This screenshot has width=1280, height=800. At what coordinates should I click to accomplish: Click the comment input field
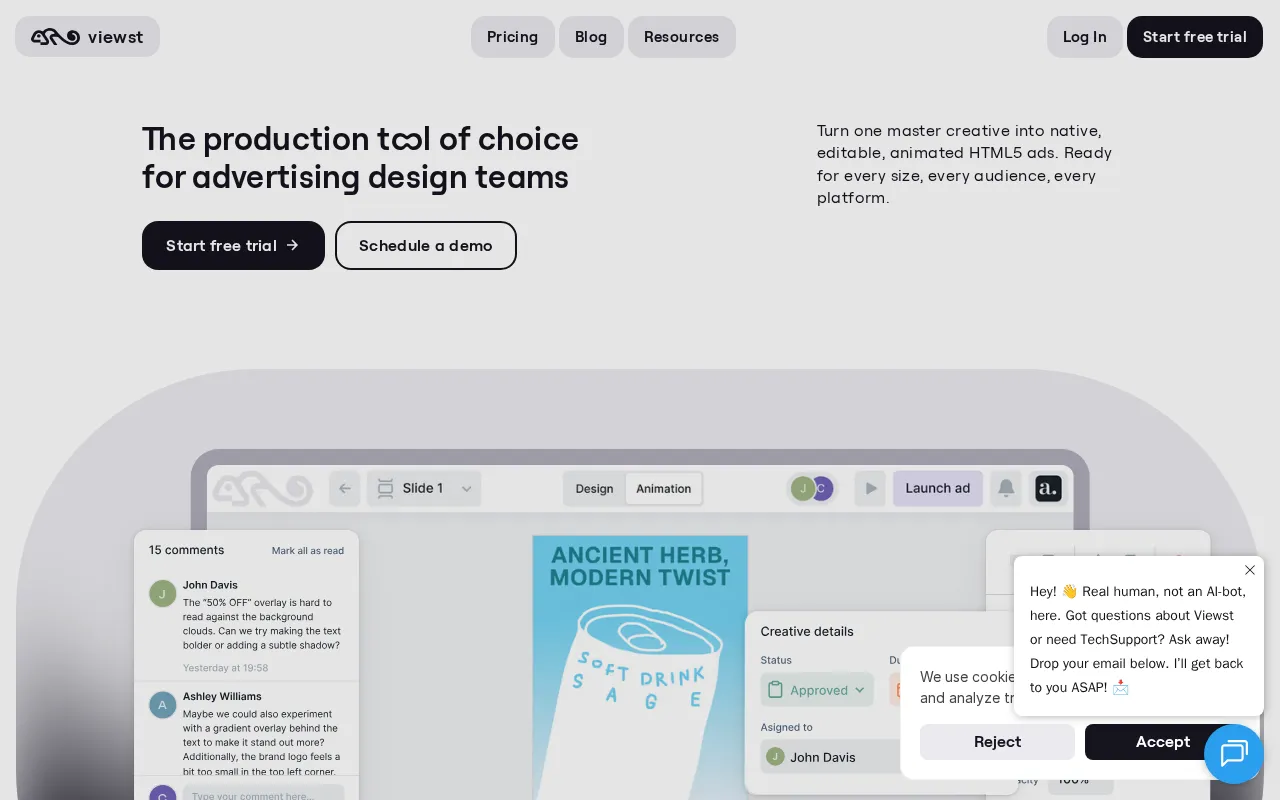264,794
